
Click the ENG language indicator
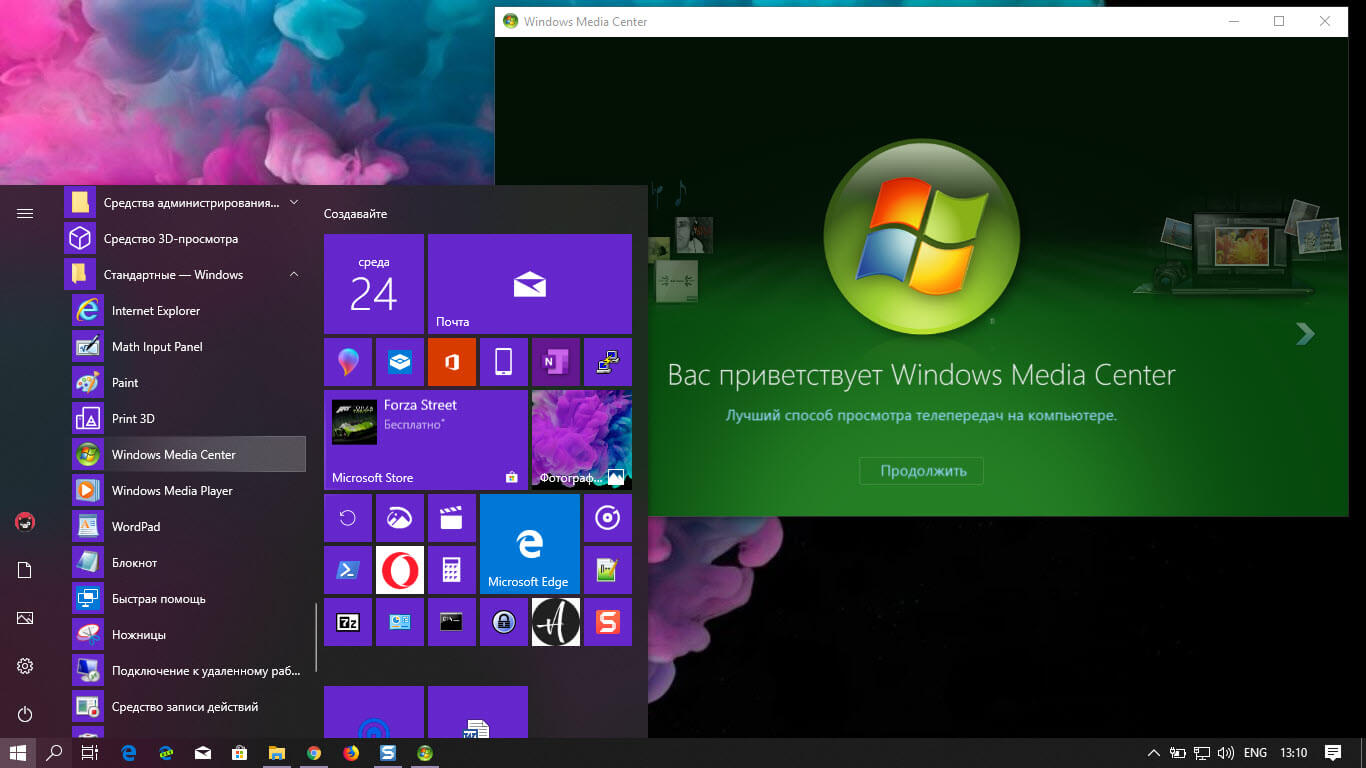[x=1255, y=753]
